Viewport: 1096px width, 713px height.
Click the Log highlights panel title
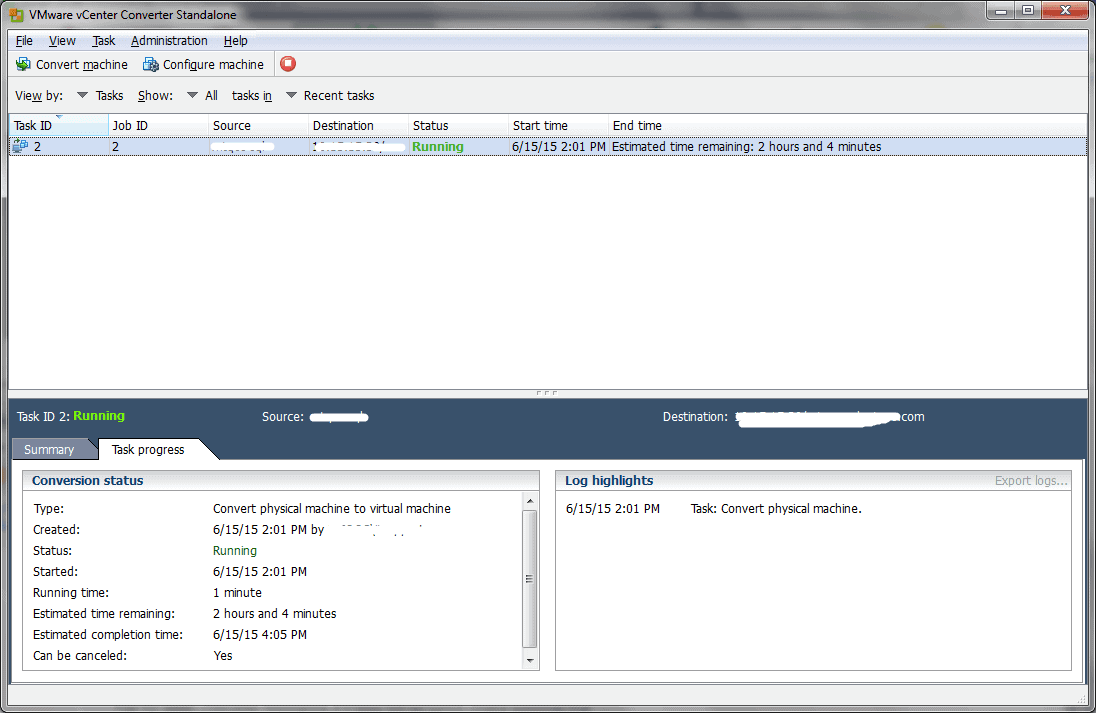pos(609,480)
